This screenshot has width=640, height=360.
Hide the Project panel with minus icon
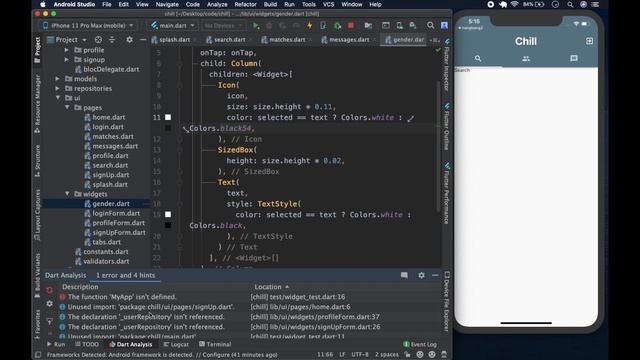point(142,40)
